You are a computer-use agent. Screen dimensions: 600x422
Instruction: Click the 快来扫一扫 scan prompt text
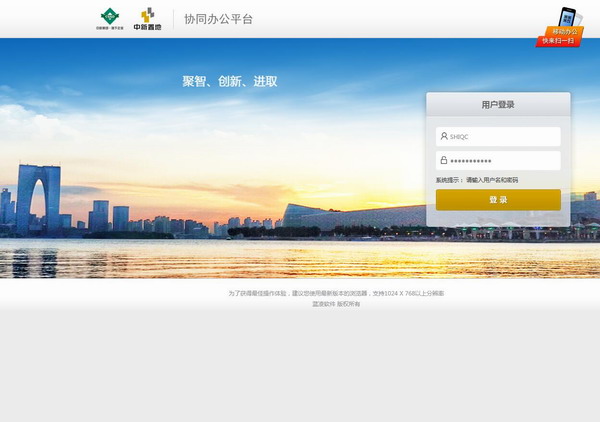[557, 41]
